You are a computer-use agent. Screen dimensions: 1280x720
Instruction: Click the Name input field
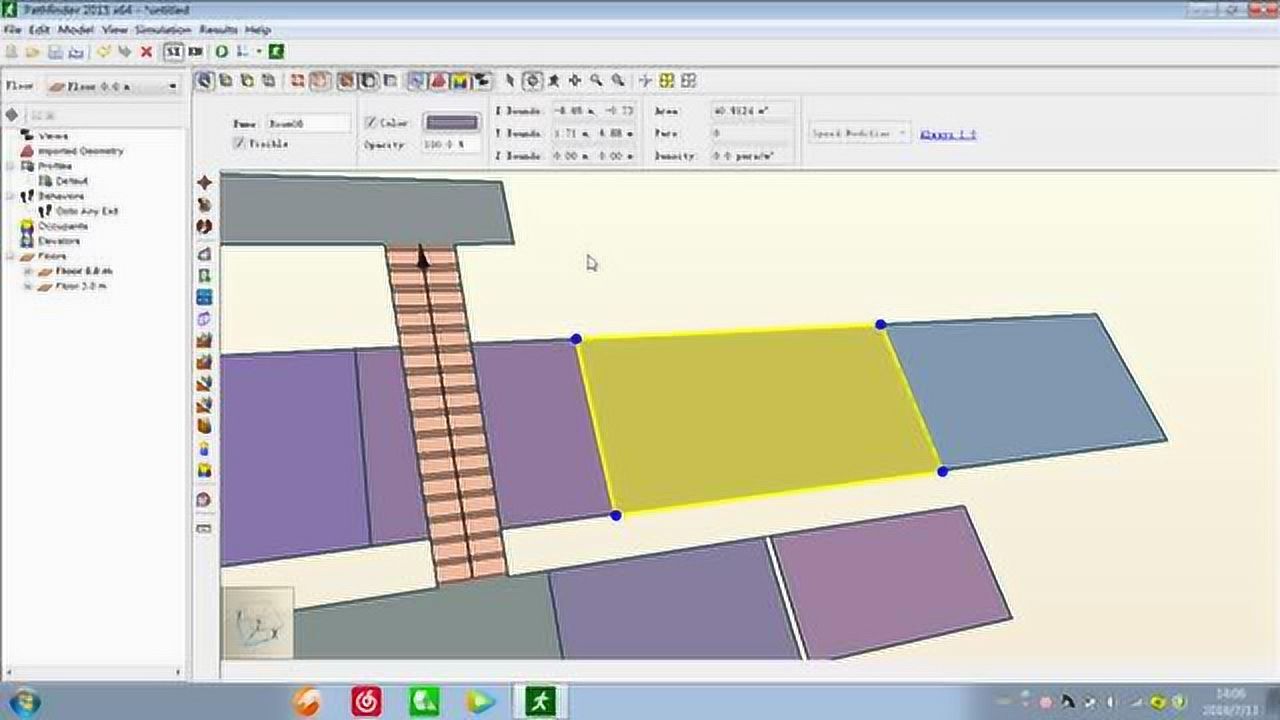(x=308, y=124)
